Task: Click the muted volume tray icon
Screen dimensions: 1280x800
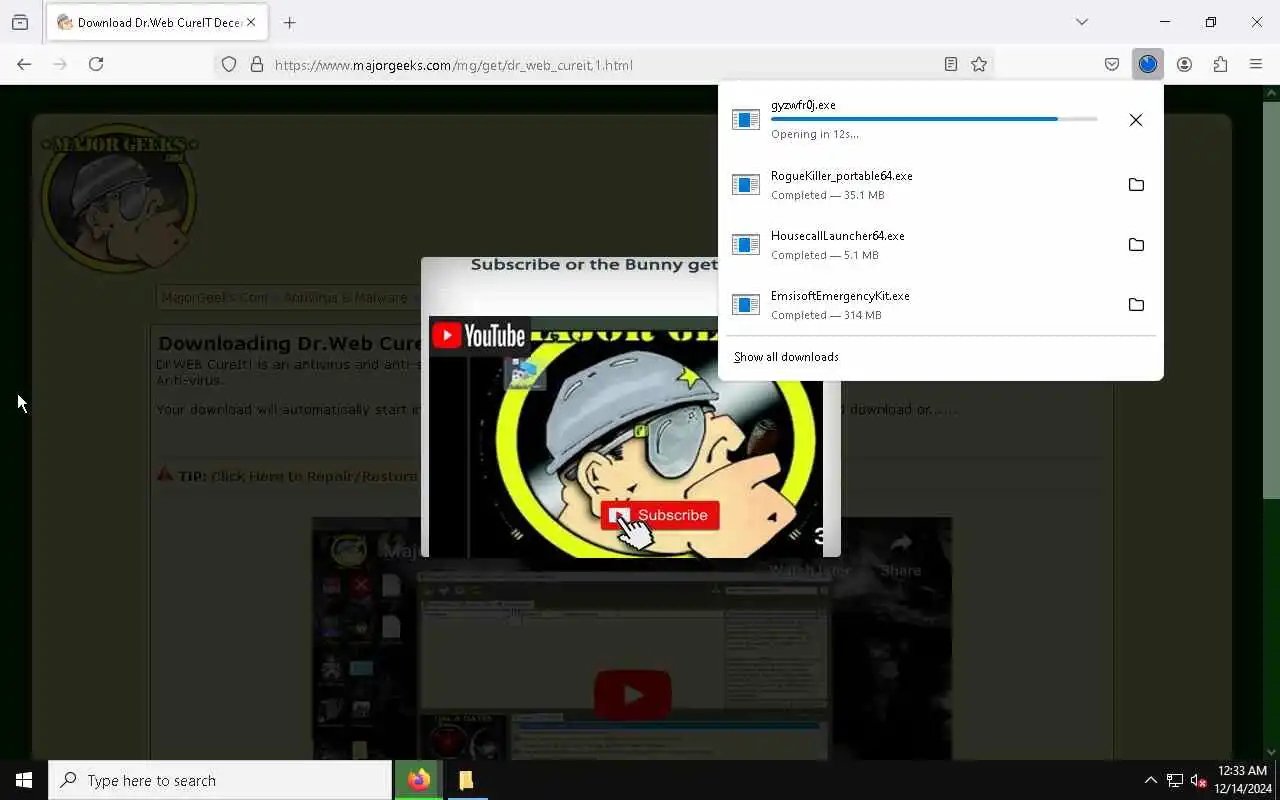Action: [x=1199, y=781]
